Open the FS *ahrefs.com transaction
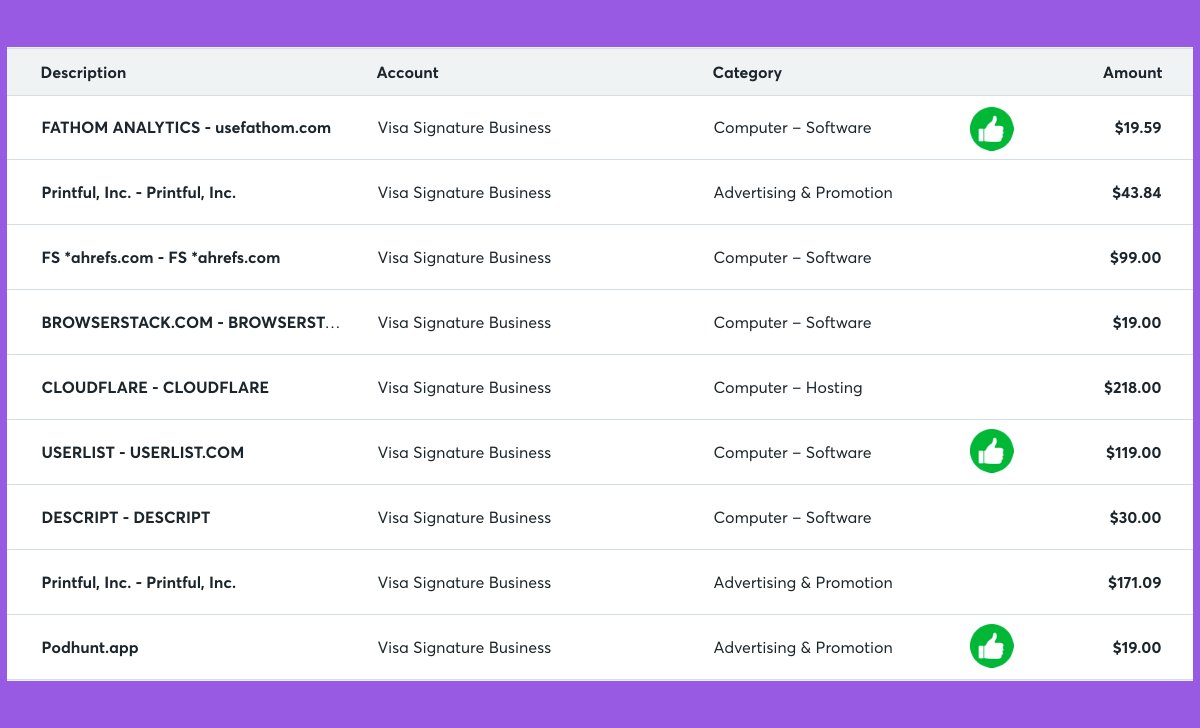 pos(160,258)
